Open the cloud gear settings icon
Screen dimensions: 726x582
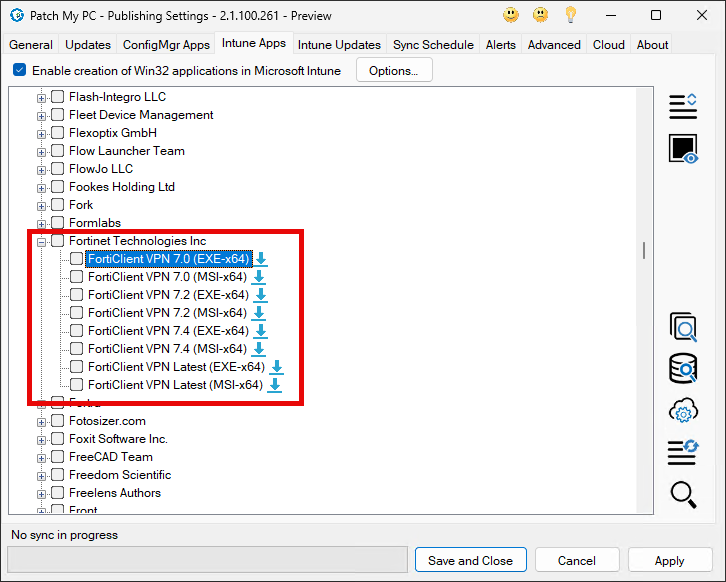pyautogui.click(x=683, y=411)
